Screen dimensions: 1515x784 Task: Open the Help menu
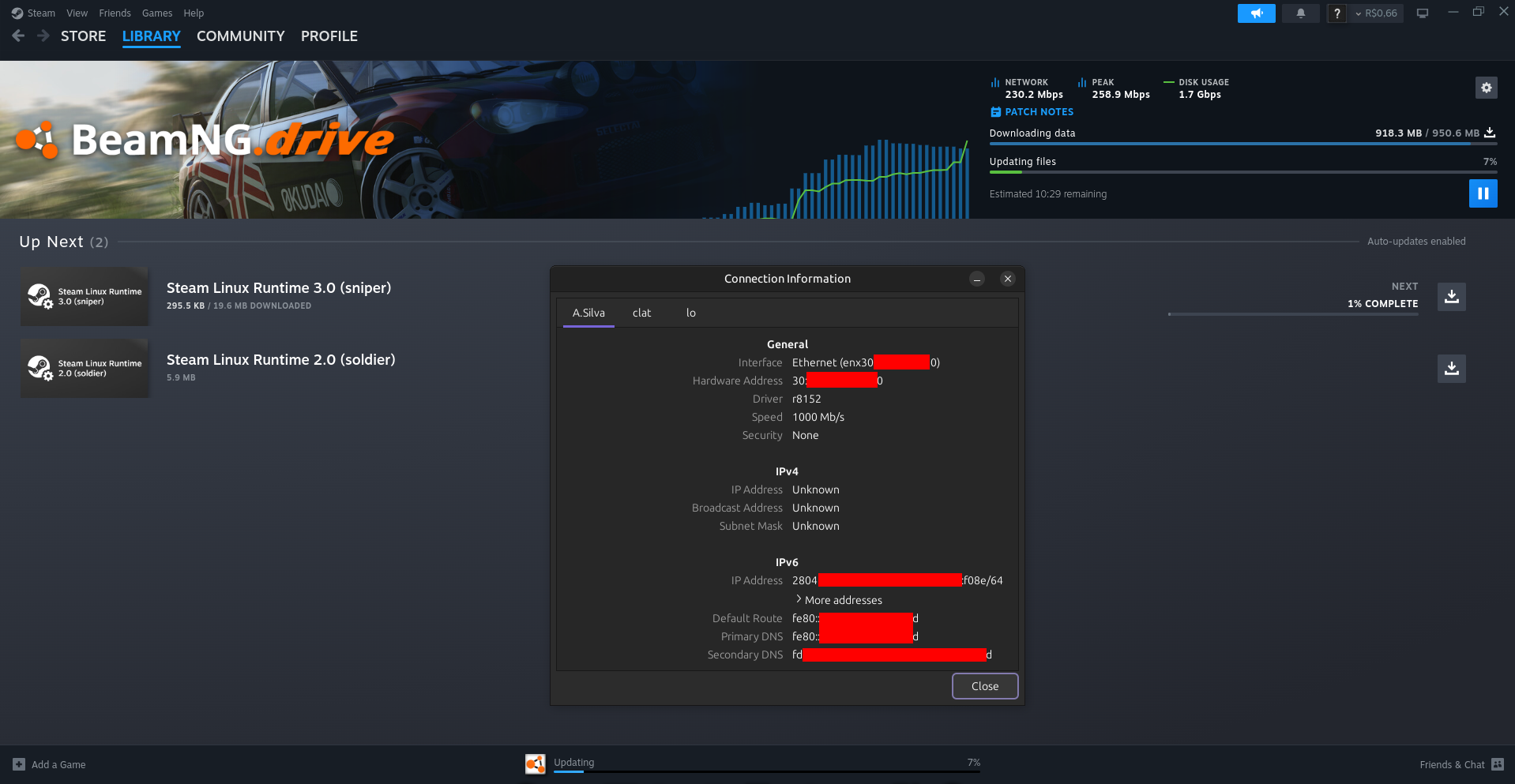[x=194, y=13]
